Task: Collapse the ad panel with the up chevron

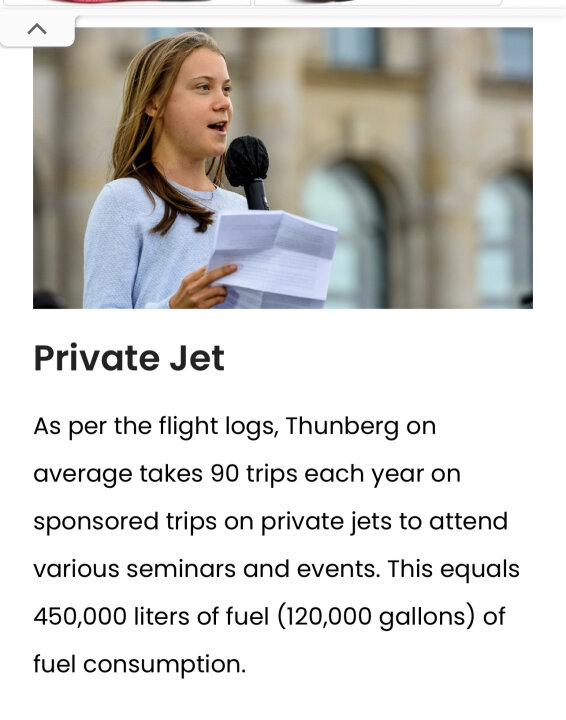Action: pyautogui.click(x=37, y=29)
